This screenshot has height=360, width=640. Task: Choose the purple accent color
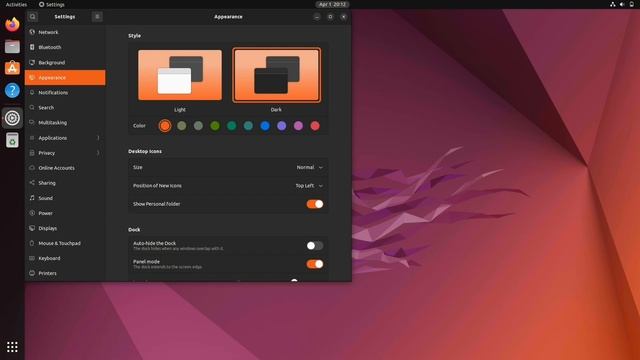pos(282,126)
